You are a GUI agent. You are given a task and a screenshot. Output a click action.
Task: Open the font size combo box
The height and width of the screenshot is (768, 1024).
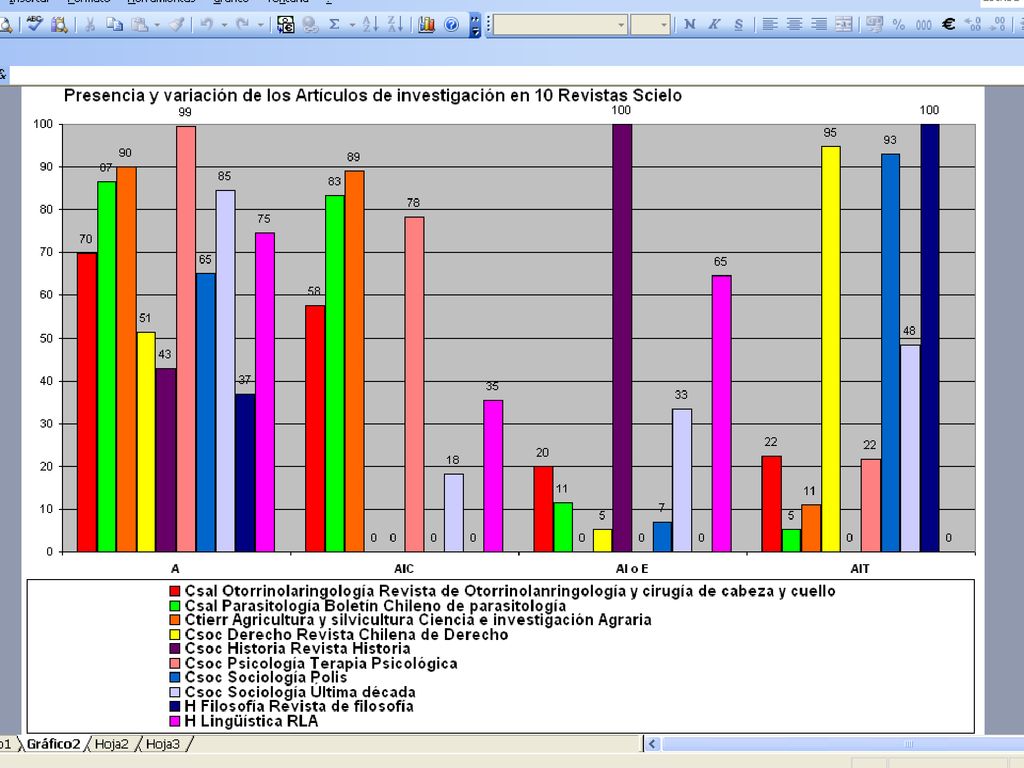650,25
